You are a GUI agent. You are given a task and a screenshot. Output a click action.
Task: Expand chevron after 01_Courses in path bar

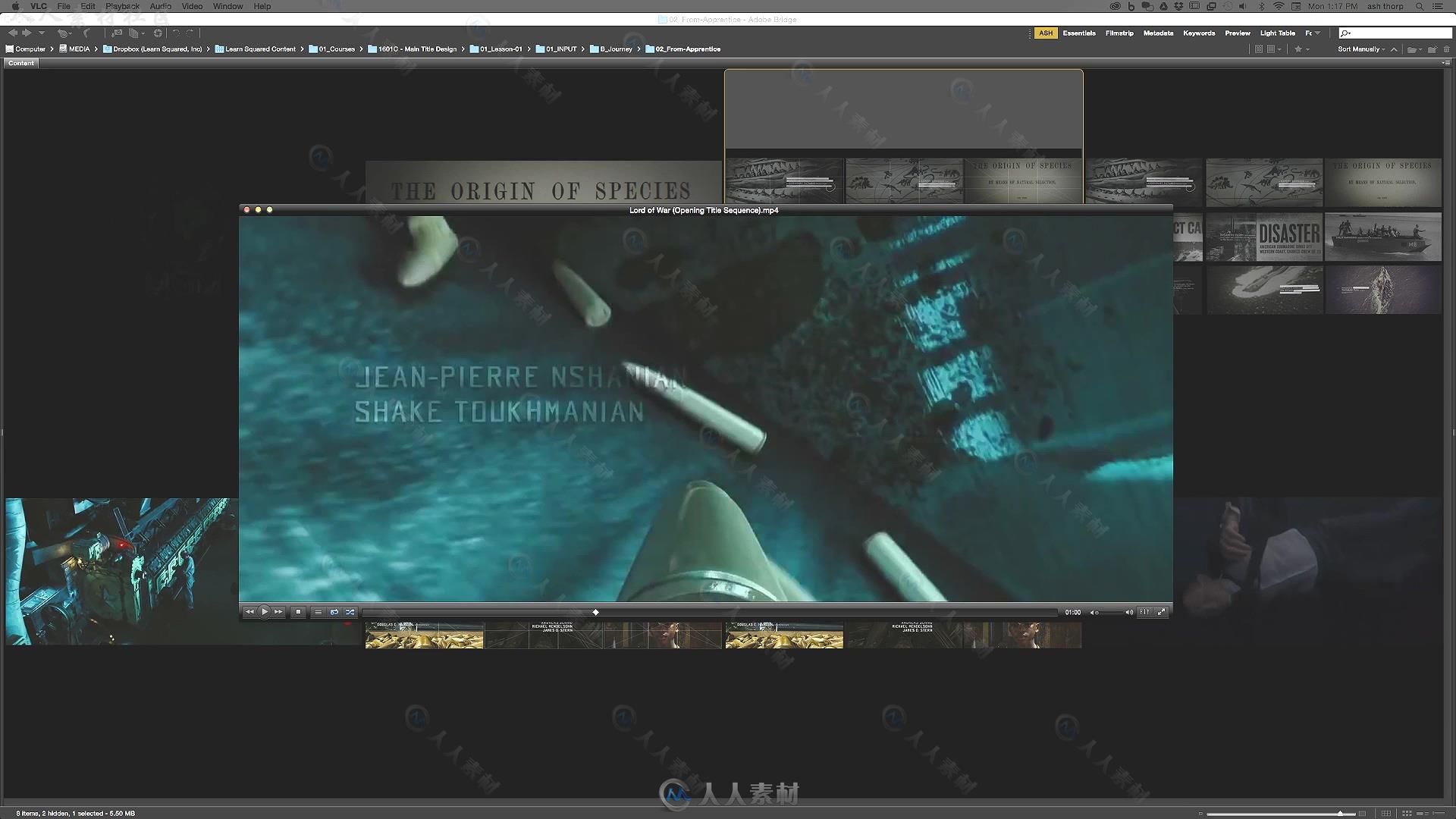click(361, 49)
